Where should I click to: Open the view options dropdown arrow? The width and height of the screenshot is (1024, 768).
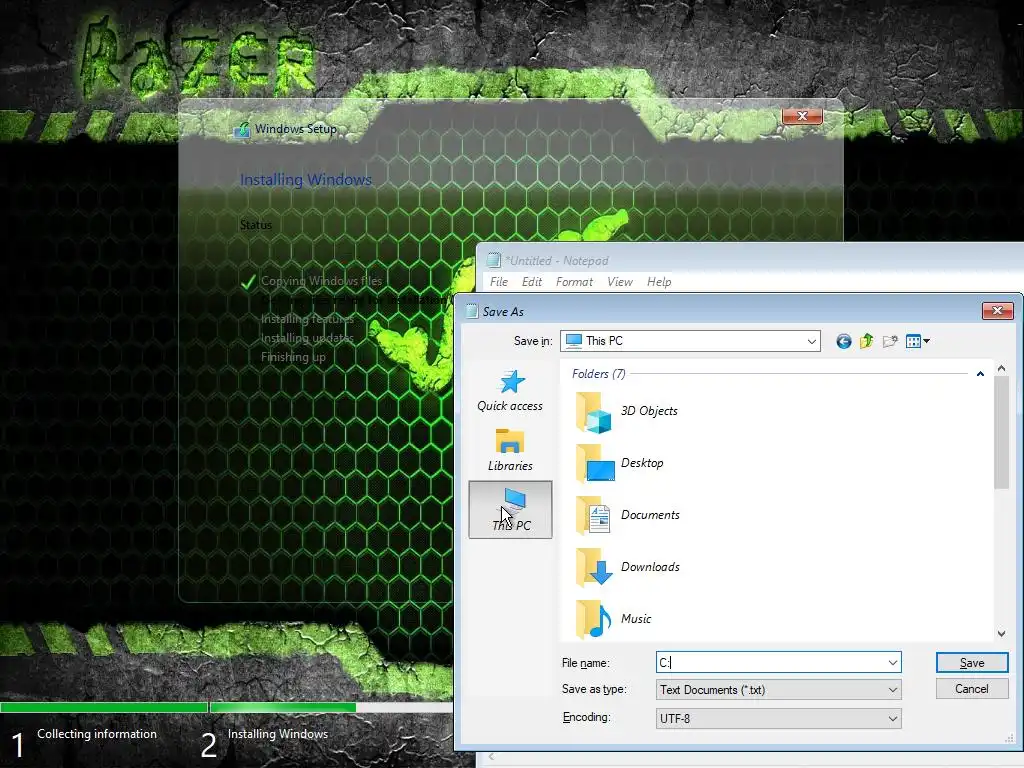(926, 341)
